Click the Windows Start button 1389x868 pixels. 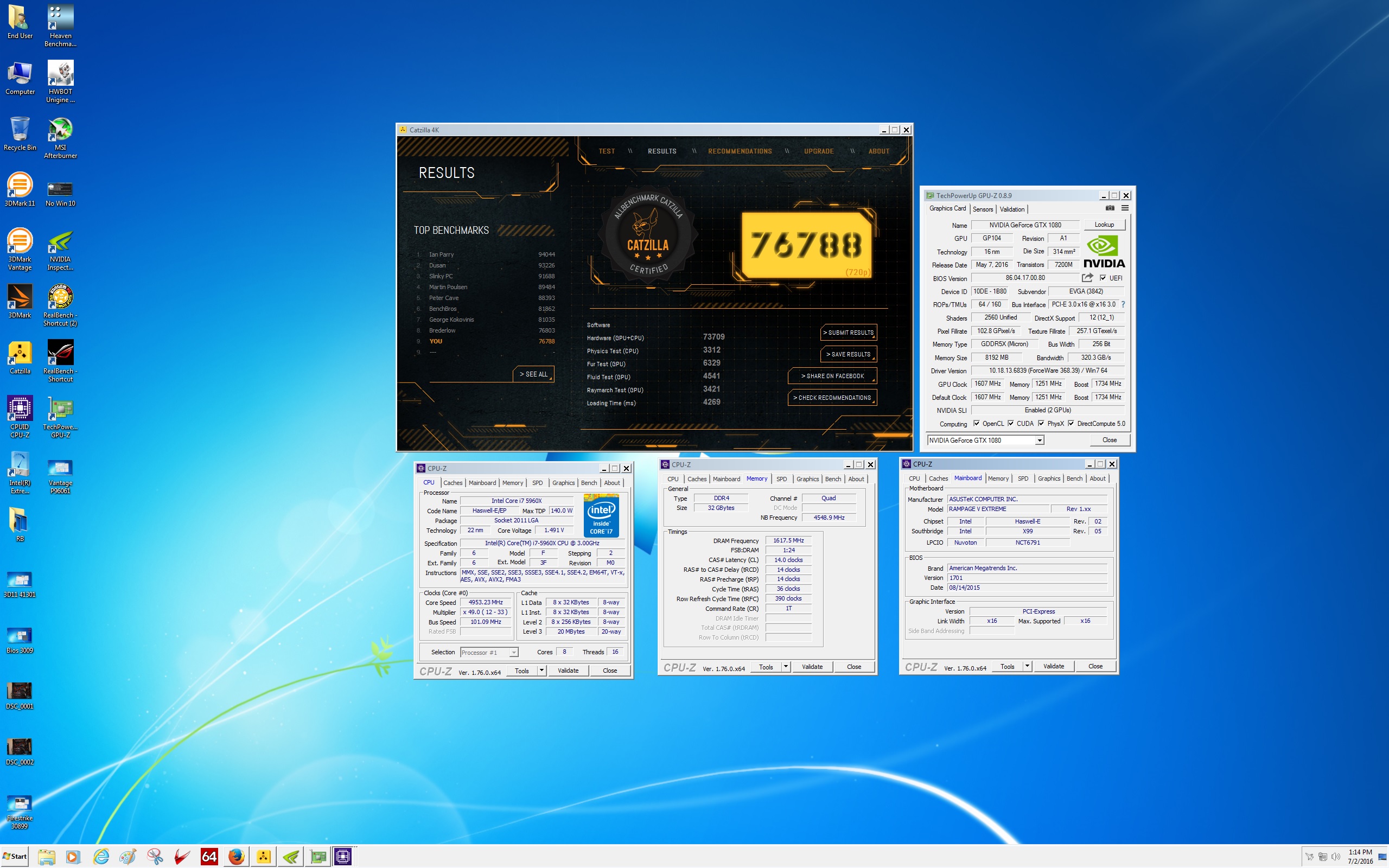16,857
